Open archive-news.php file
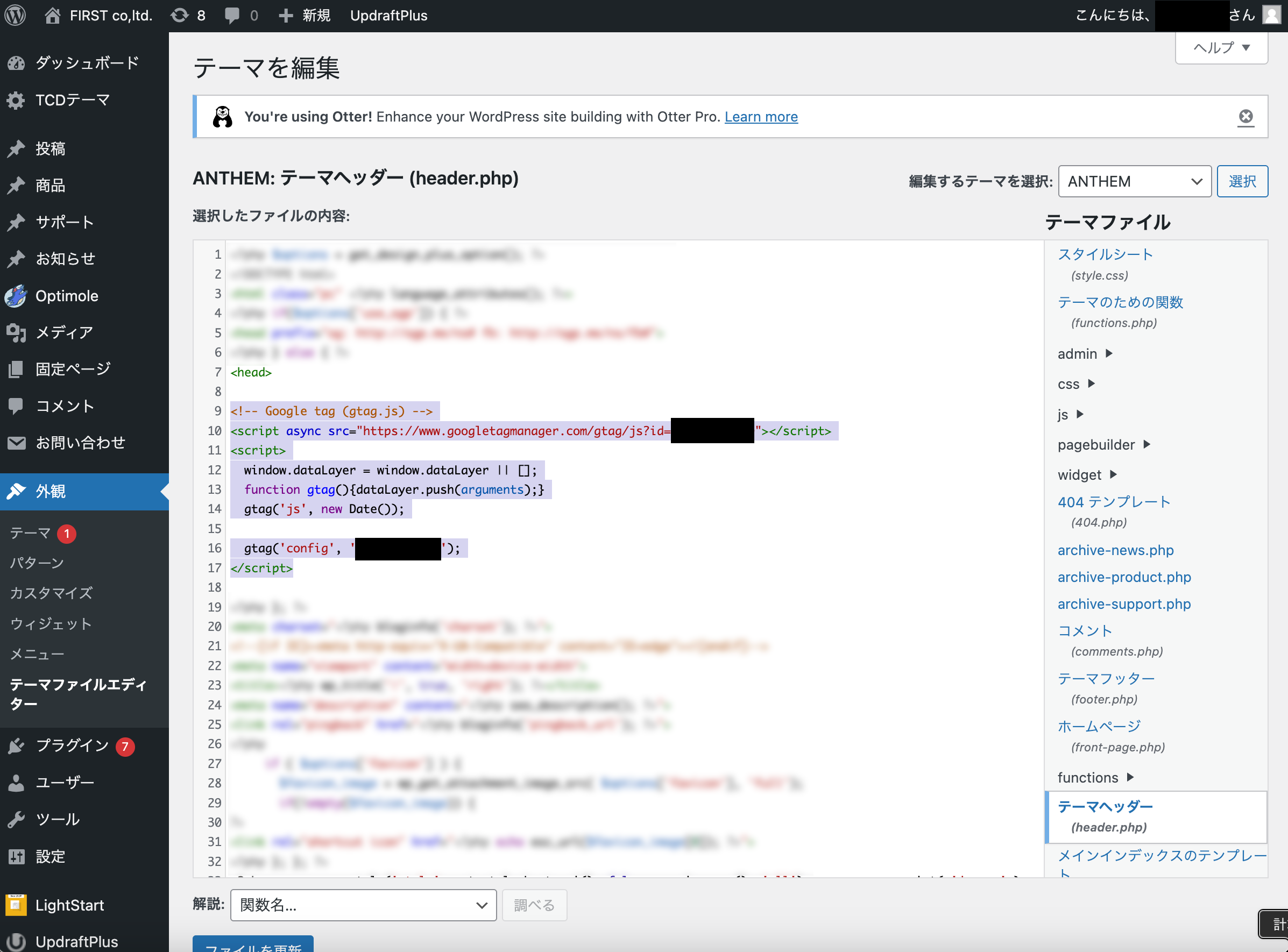Viewport: 1288px width, 952px height. [1115, 550]
